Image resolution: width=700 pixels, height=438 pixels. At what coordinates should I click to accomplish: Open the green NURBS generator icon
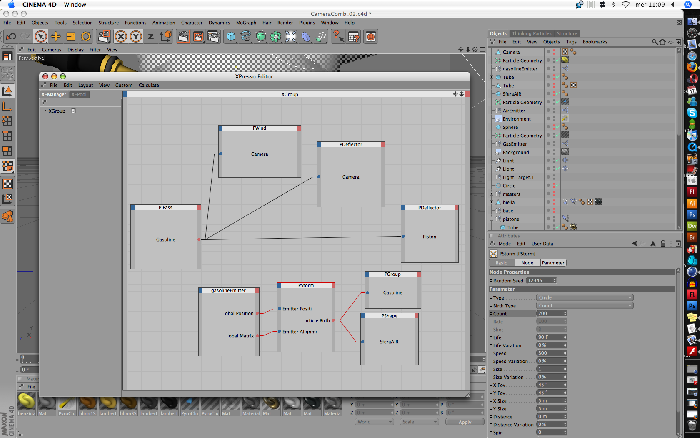coord(261,37)
